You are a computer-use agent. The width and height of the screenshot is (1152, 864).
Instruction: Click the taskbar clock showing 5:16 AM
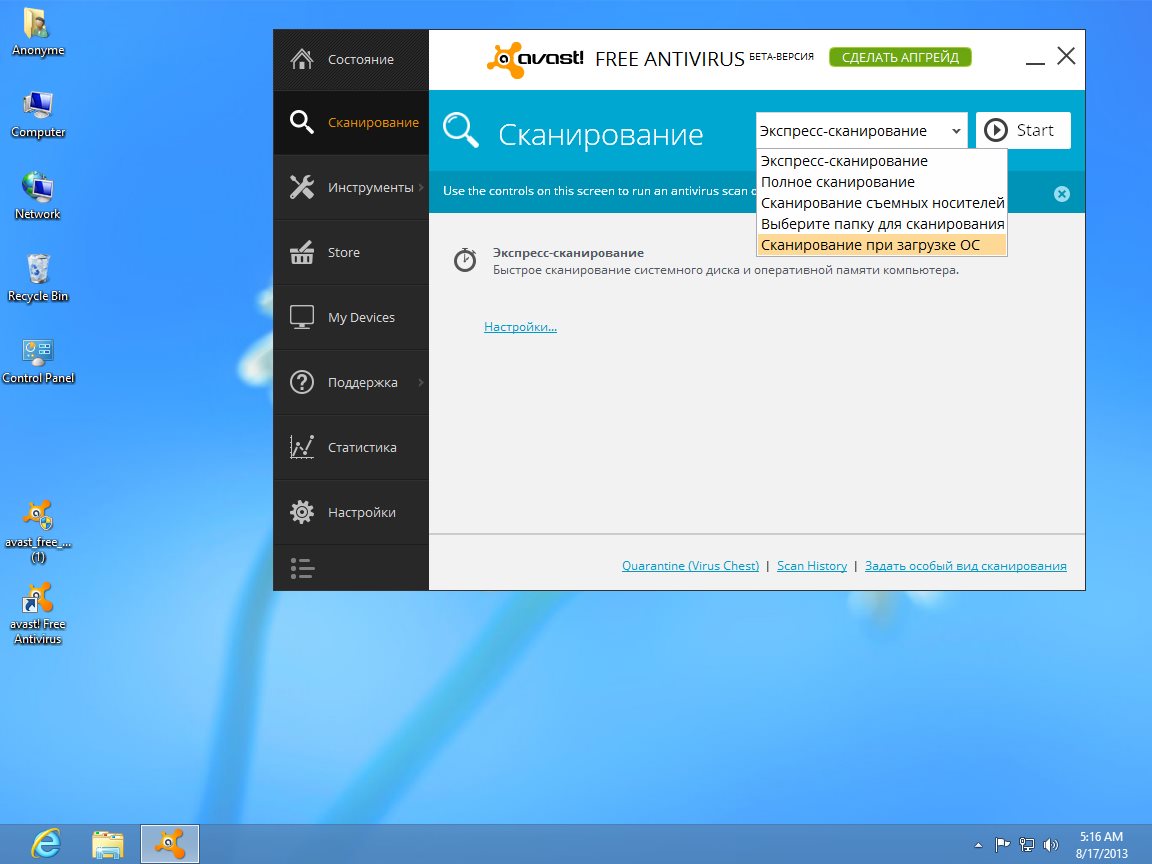1101,845
